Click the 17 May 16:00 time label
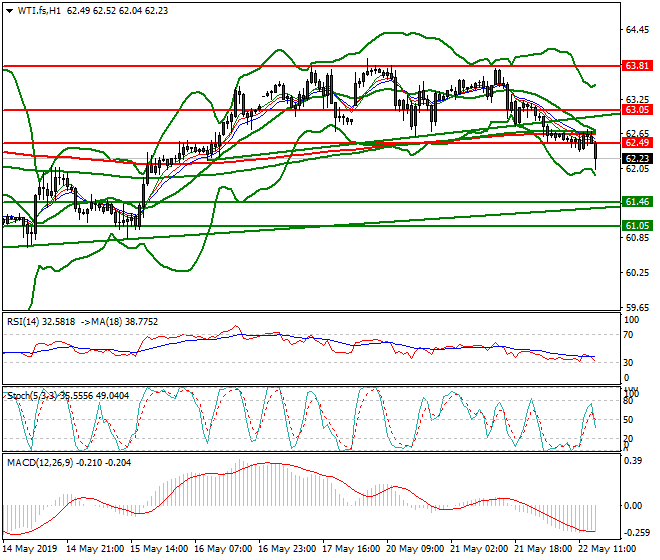 [x=351, y=549]
